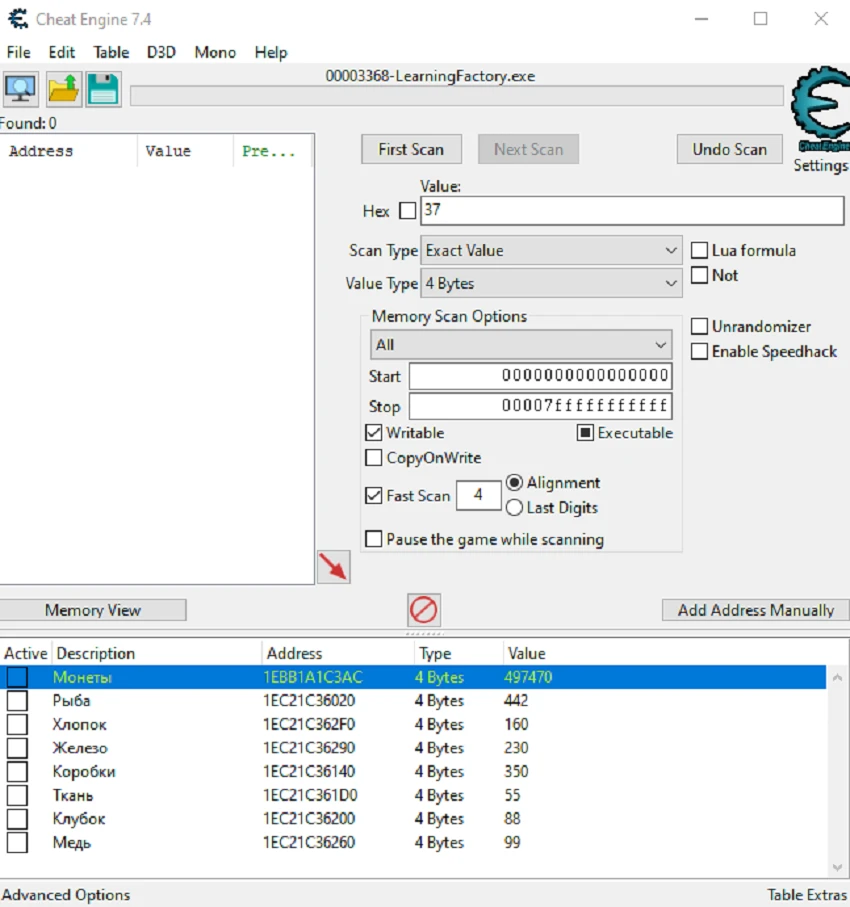The image size is (850, 907).
Task: Enable Speedhack checkbox
Action: coord(699,351)
